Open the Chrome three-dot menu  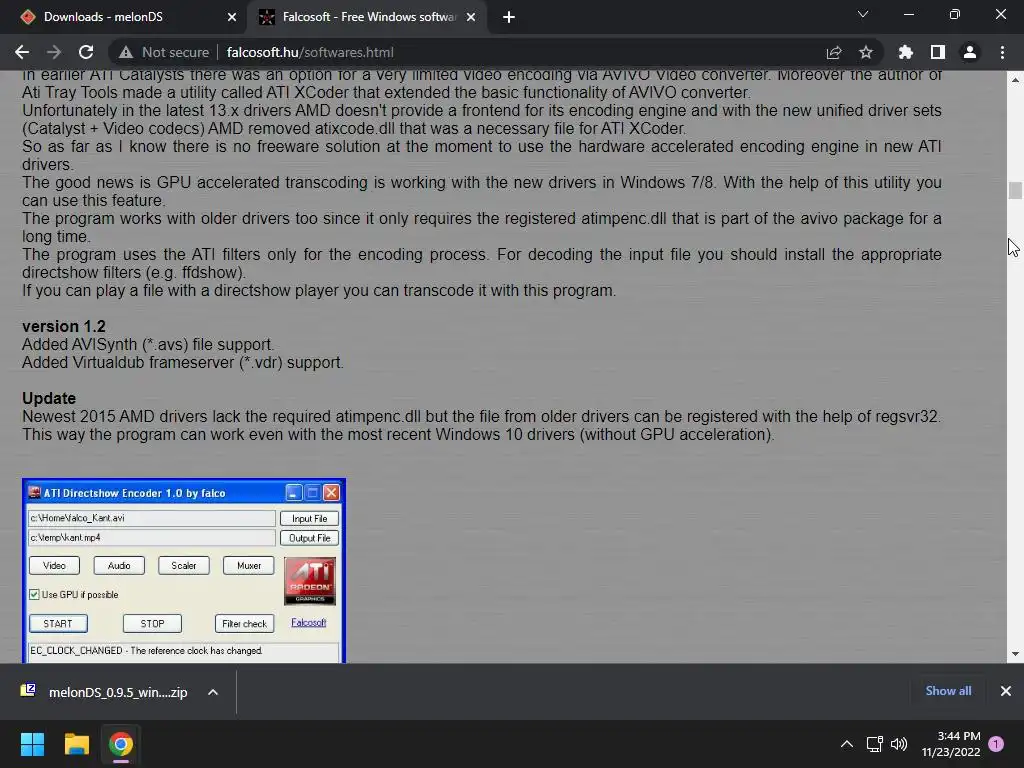[x=1002, y=52]
